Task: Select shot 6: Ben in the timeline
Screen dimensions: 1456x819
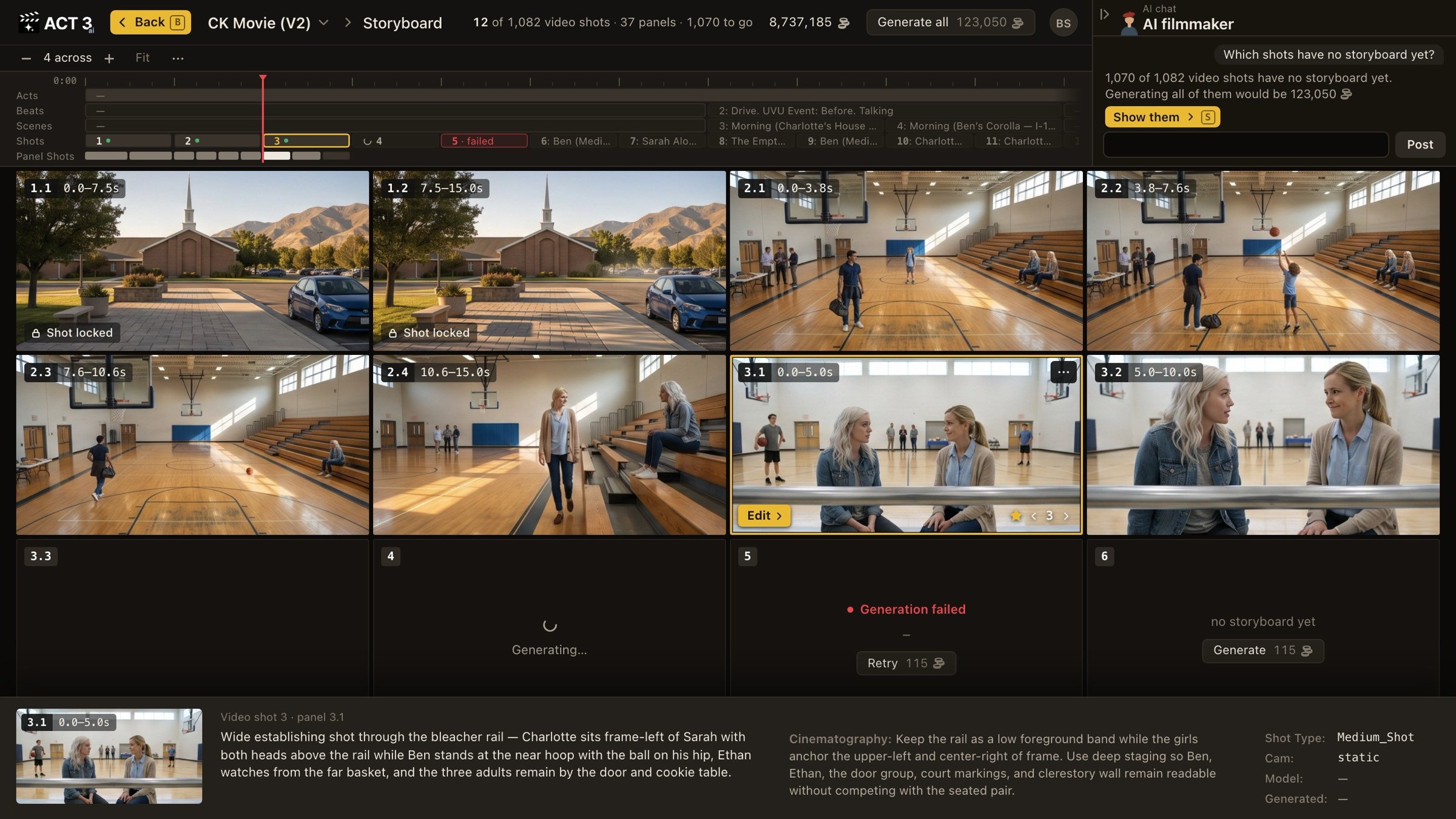Action: (574, 141)
